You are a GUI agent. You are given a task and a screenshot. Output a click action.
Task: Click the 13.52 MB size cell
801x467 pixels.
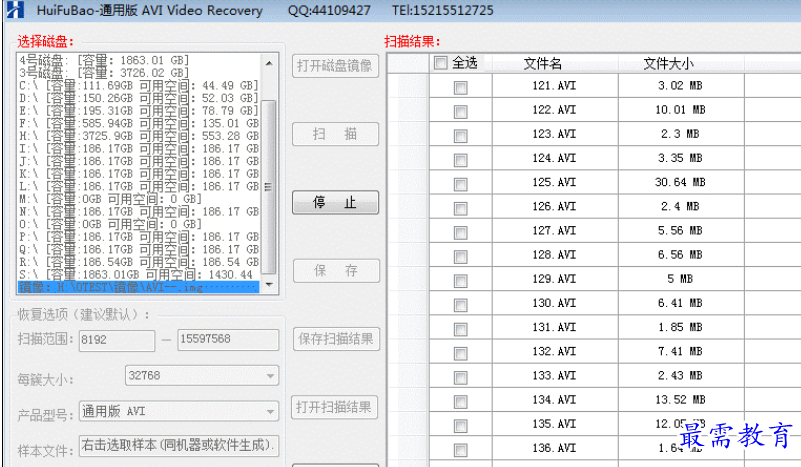coord(680,400)
